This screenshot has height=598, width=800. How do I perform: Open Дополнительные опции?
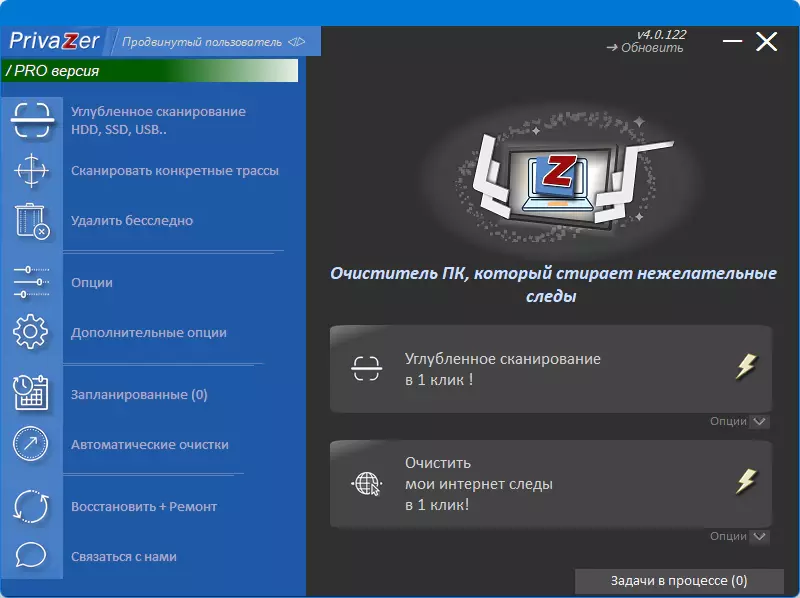pos(148,333)
